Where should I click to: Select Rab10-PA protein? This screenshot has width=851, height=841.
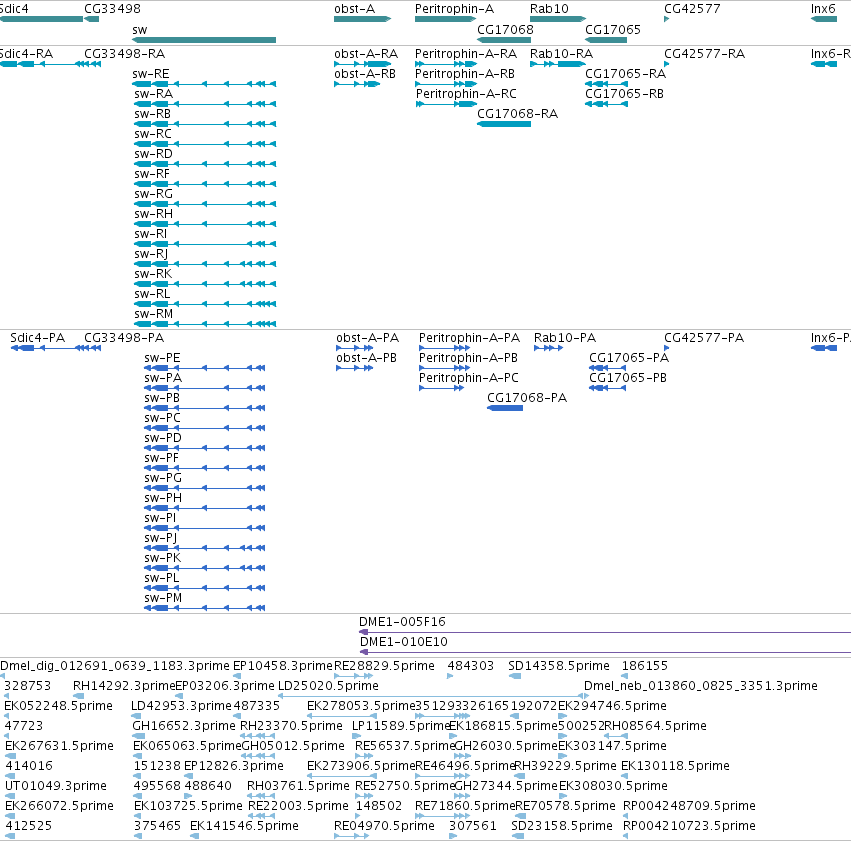pyautogui.click(x=548, y=348)
